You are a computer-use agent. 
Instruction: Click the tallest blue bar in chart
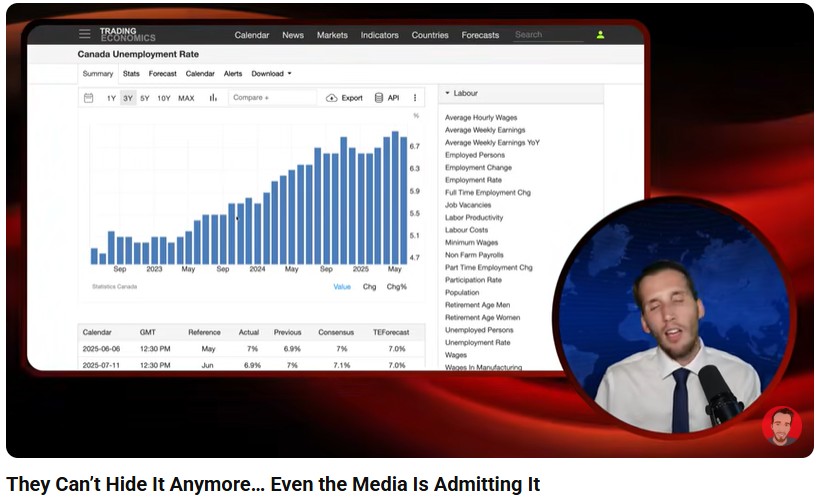click(395, 198)
